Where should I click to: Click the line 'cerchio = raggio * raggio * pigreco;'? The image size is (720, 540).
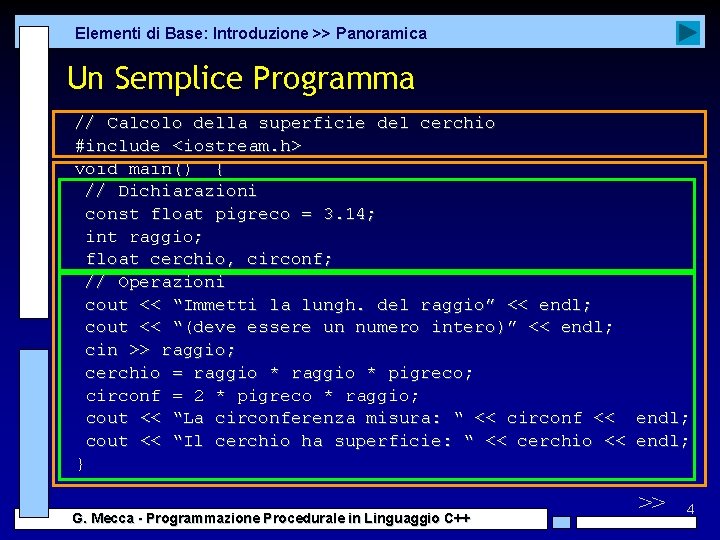[x=279, y=373]
